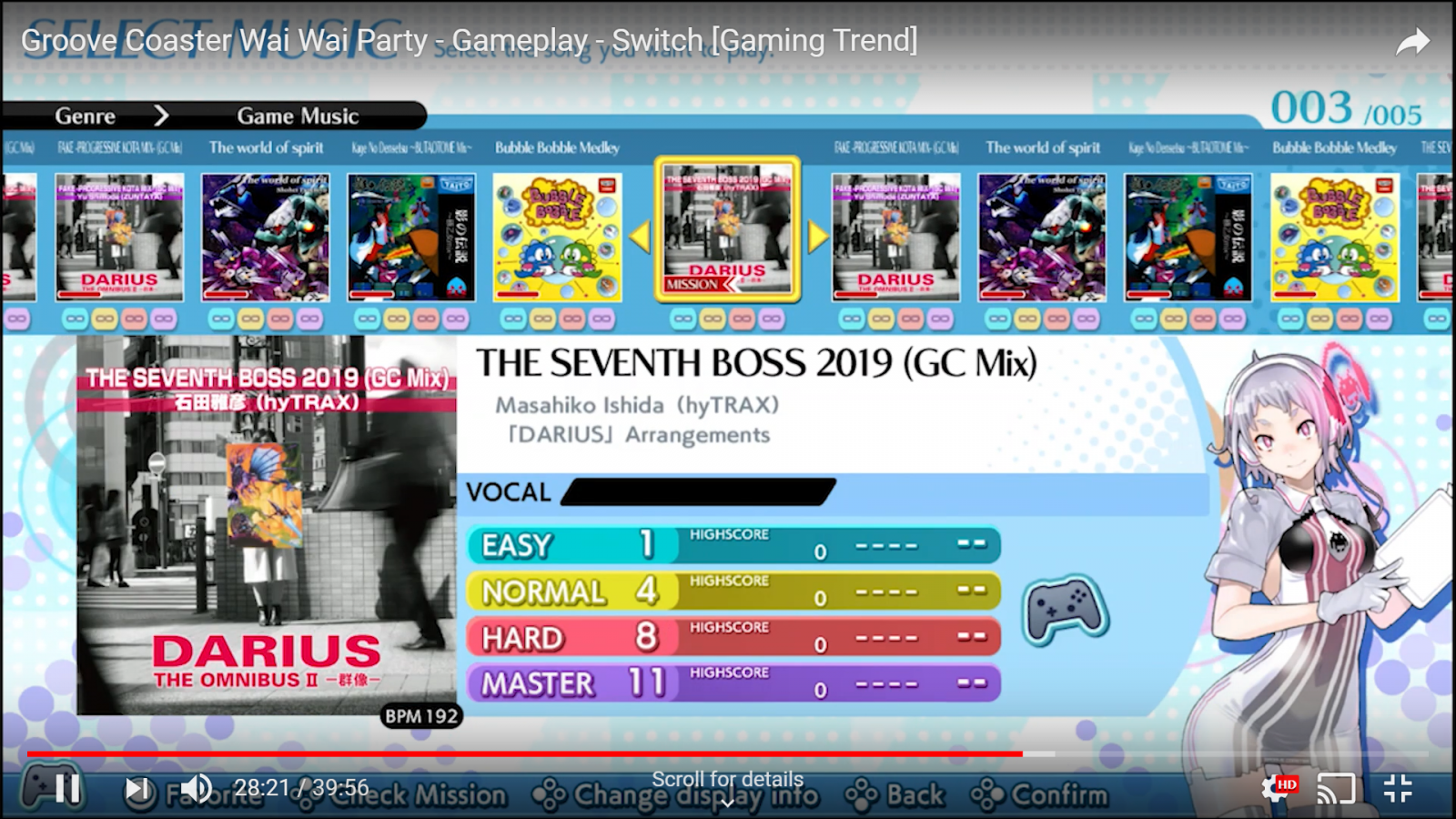Click the 28:21 / 39:56 time display
Image resolution: width=1456 pixels, height=819 pixels.
301,788
